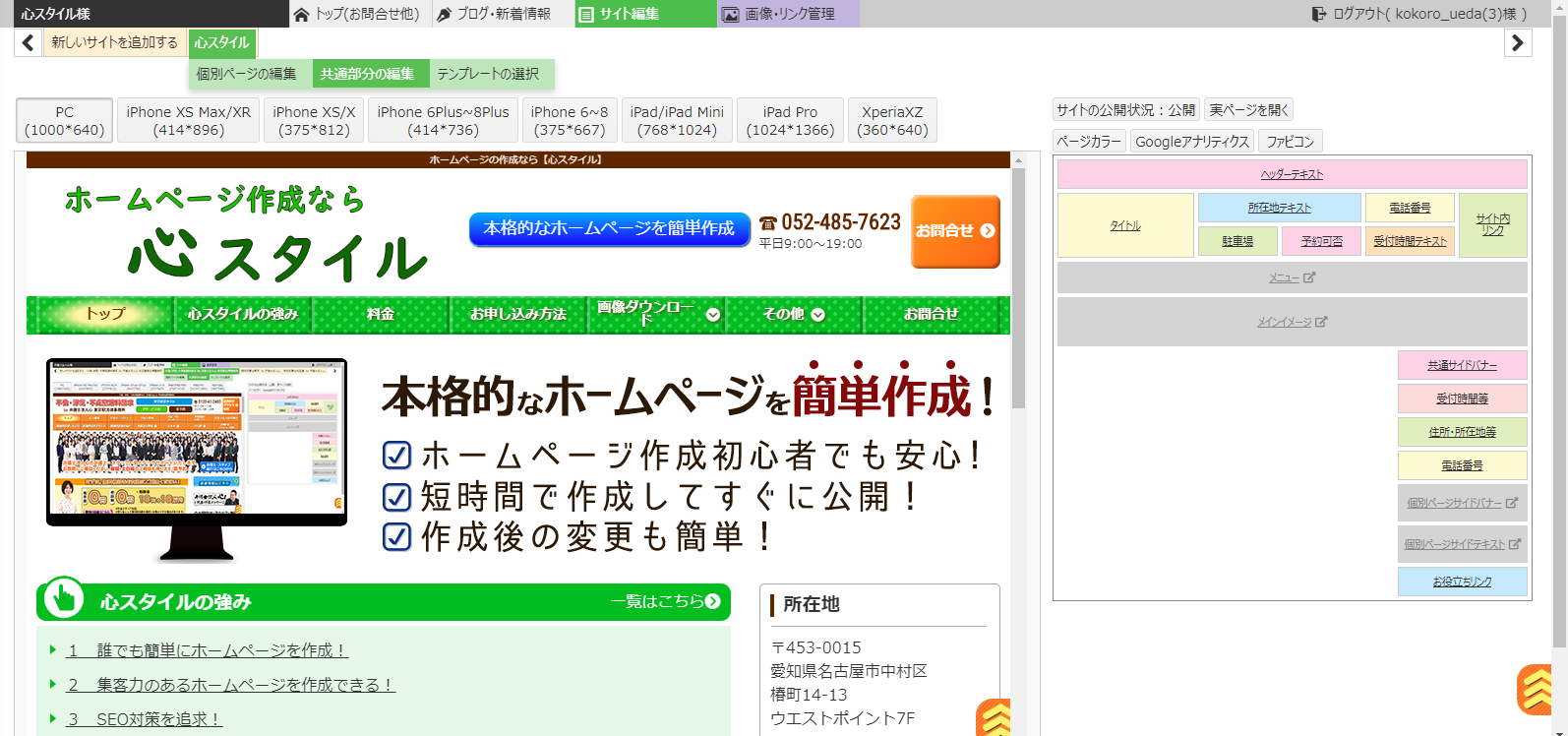Edit the orange 受付時間テキスト block

1410,241
